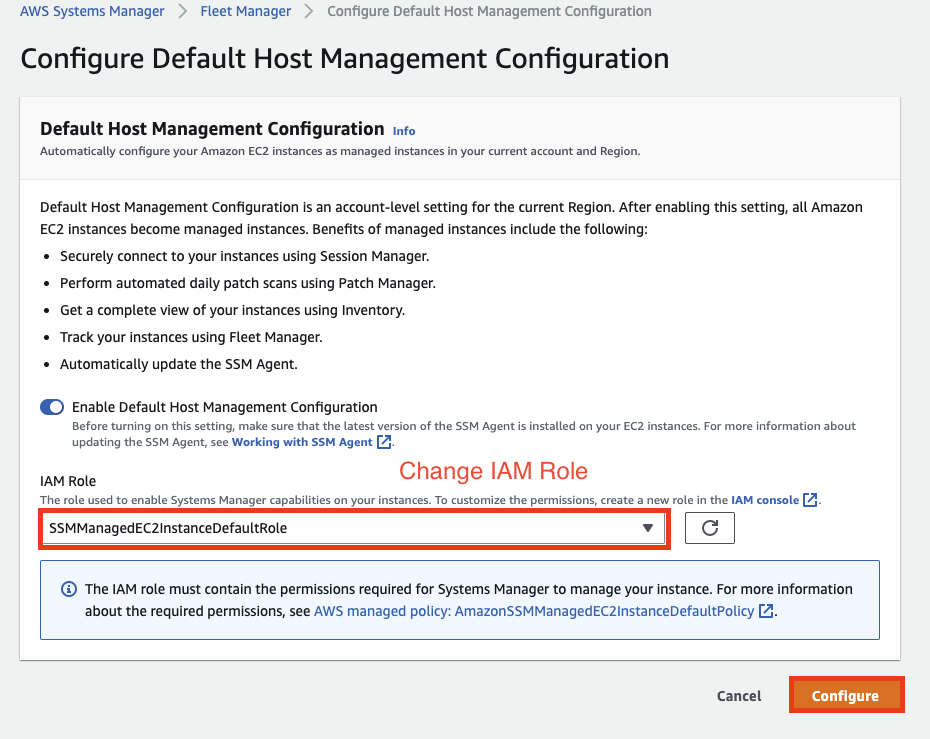Click the Cancel button
Viewport: 930px width, 739px height.
tap(738, 696)
